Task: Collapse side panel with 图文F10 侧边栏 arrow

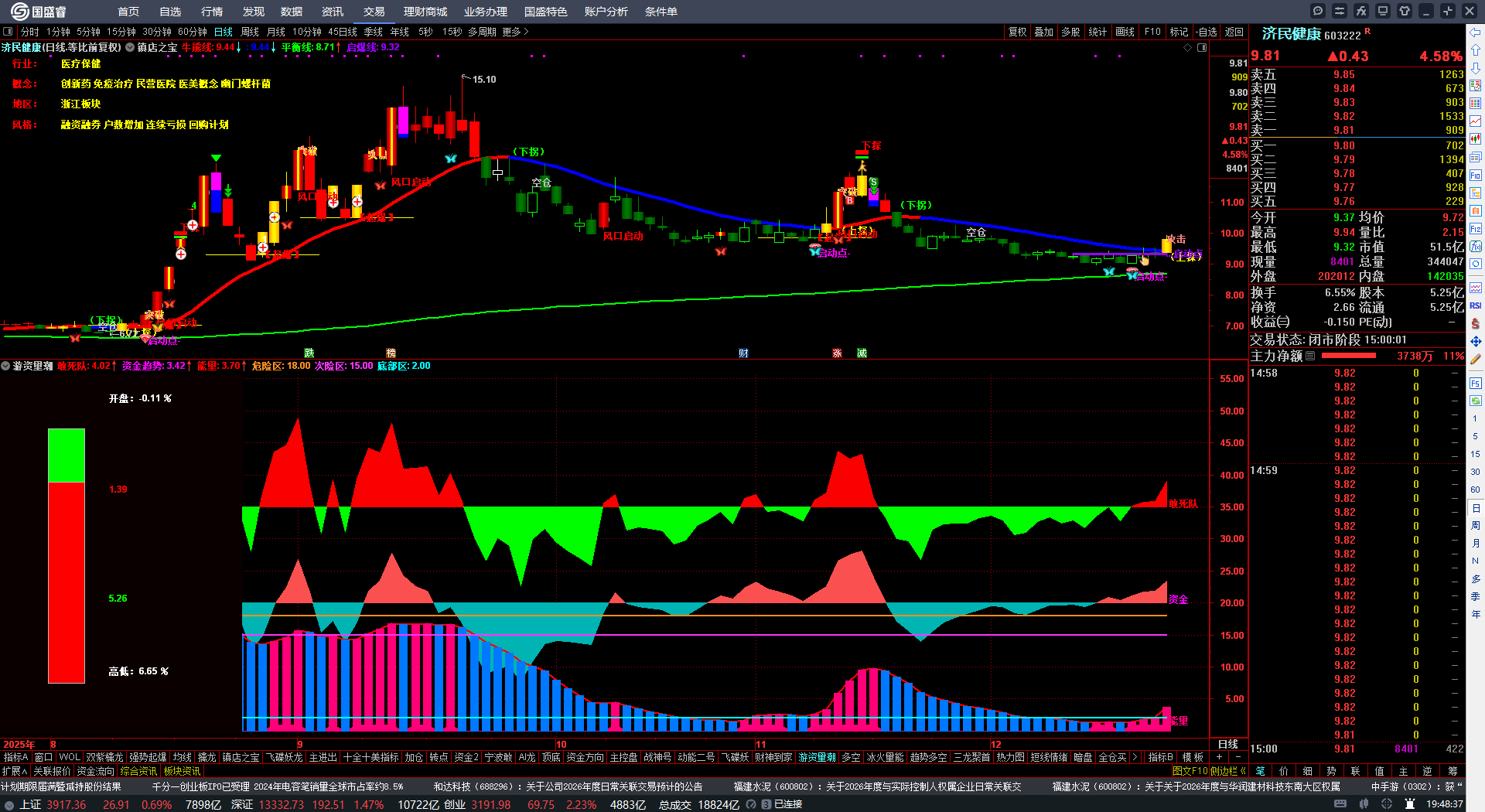Action: click(1243, 770)
